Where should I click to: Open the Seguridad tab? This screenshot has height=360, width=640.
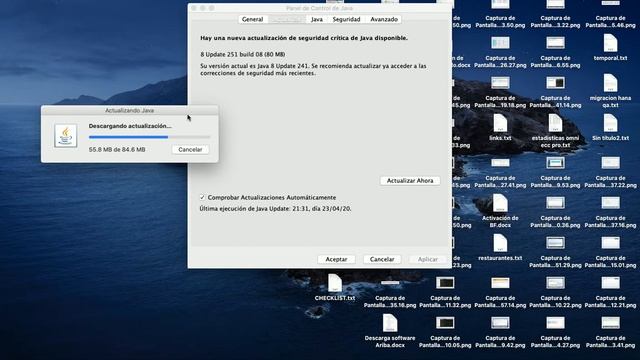coord(346,19)
